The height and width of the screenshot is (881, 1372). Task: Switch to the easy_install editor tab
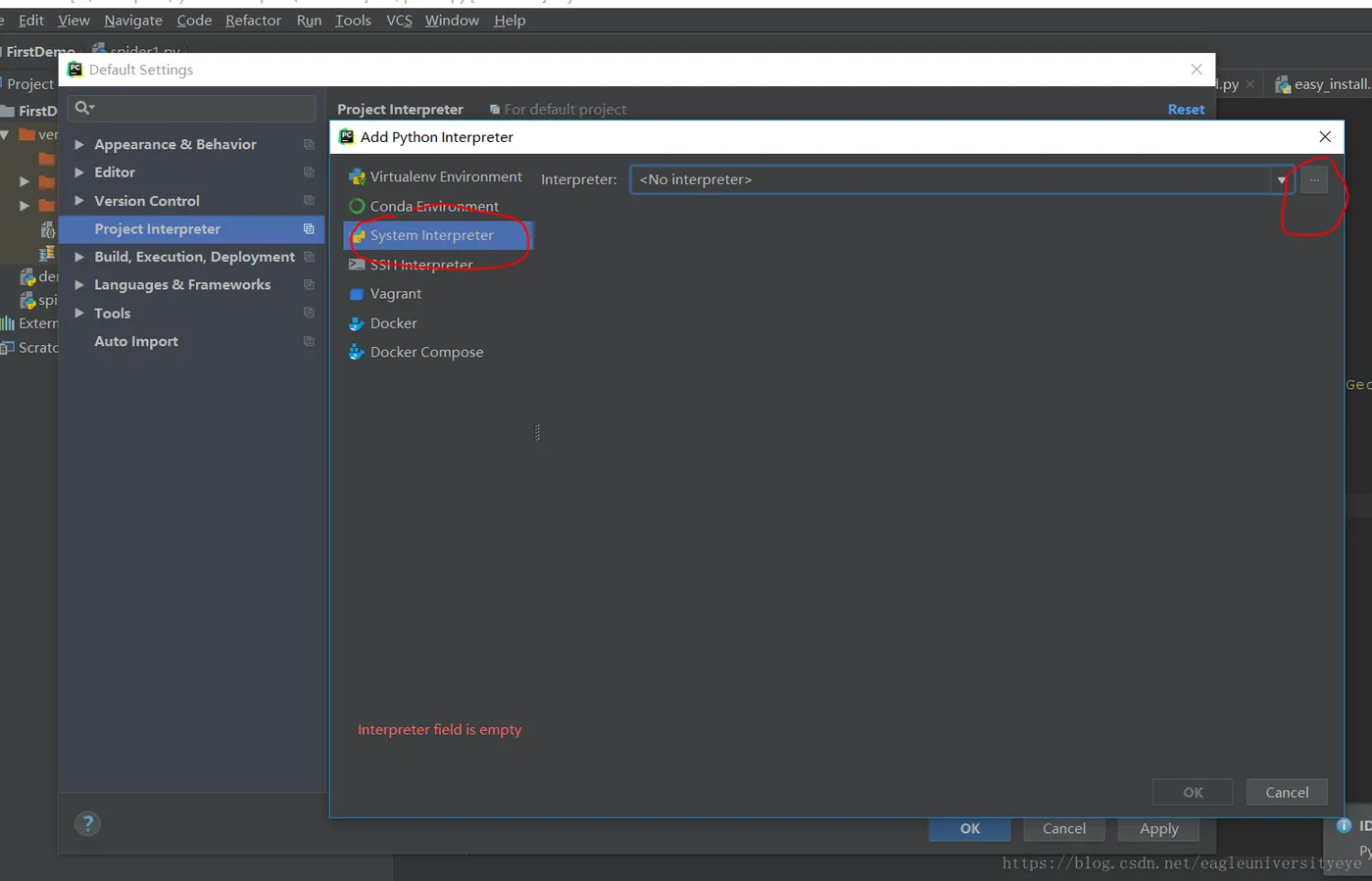click(x=1321, y=85)
